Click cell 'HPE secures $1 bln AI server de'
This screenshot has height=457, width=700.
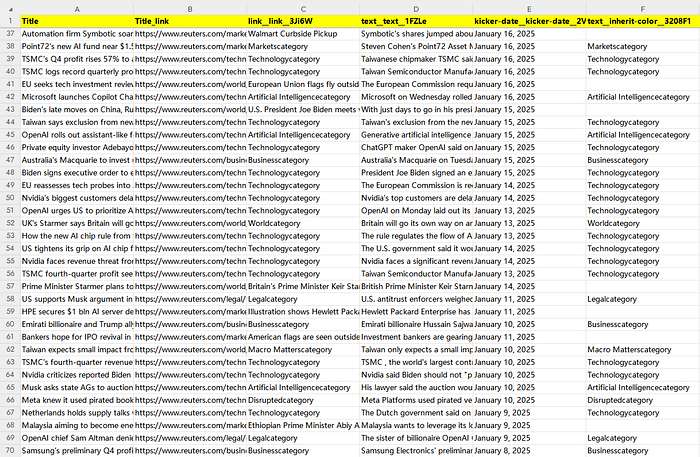point(77,312)
